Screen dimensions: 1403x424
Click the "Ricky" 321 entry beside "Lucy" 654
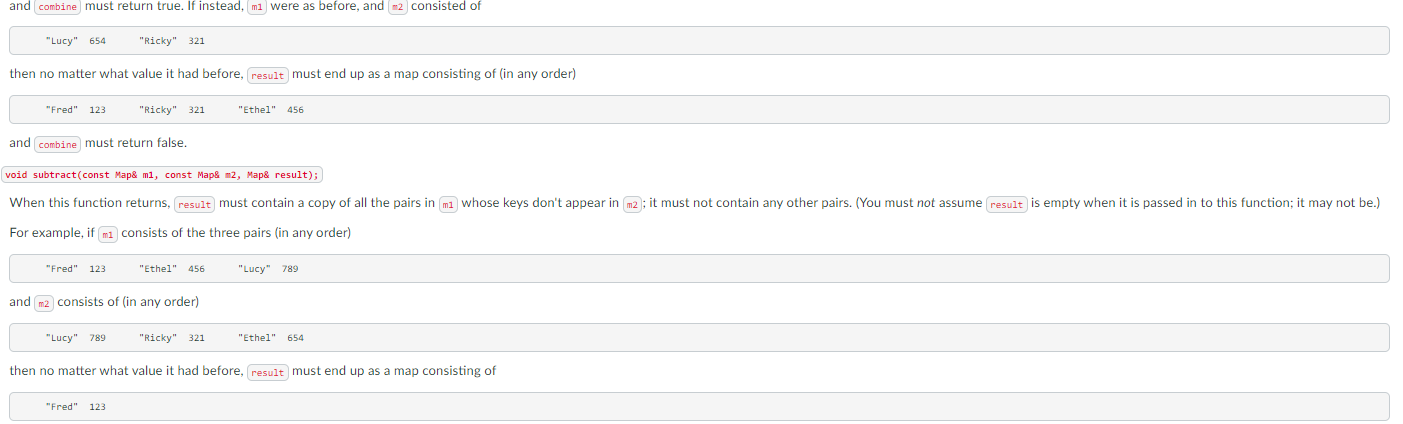pyautogui.click(x=172, y=41)
